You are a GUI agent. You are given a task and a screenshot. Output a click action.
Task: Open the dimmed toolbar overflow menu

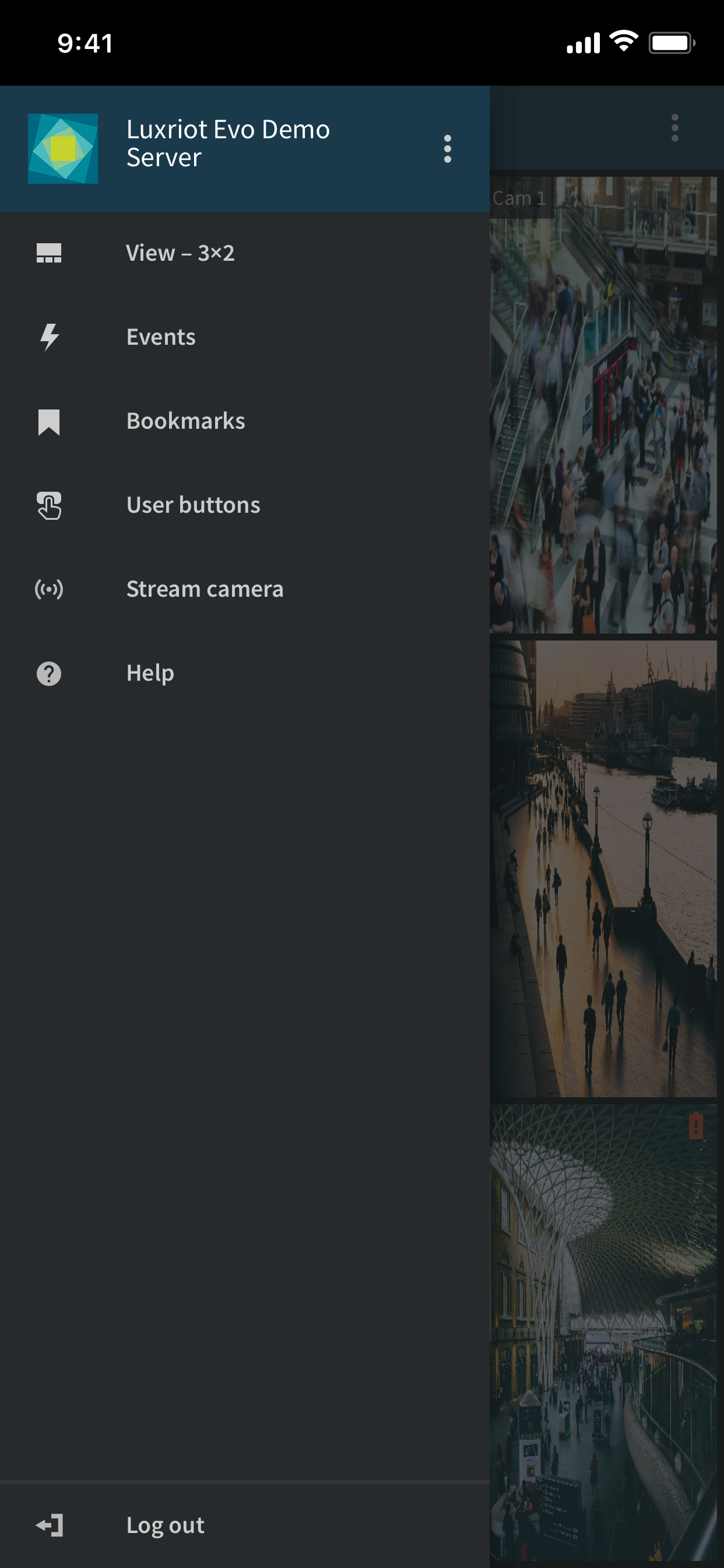pos(674,128)
